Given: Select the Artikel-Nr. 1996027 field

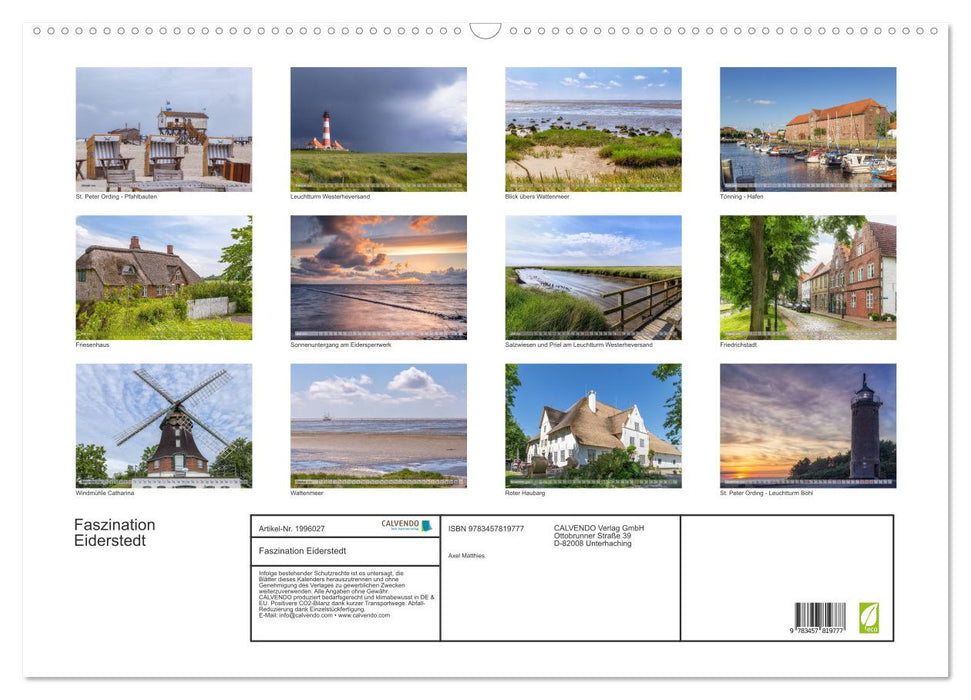Looking at the screenshot, I should click(291, 528).
